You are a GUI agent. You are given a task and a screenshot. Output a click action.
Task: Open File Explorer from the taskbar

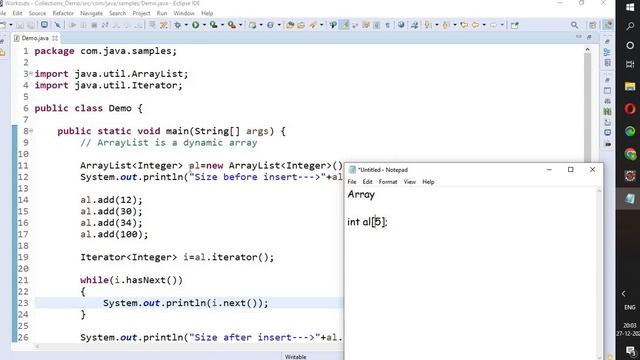pyautogui.click(x=630, y=86)
